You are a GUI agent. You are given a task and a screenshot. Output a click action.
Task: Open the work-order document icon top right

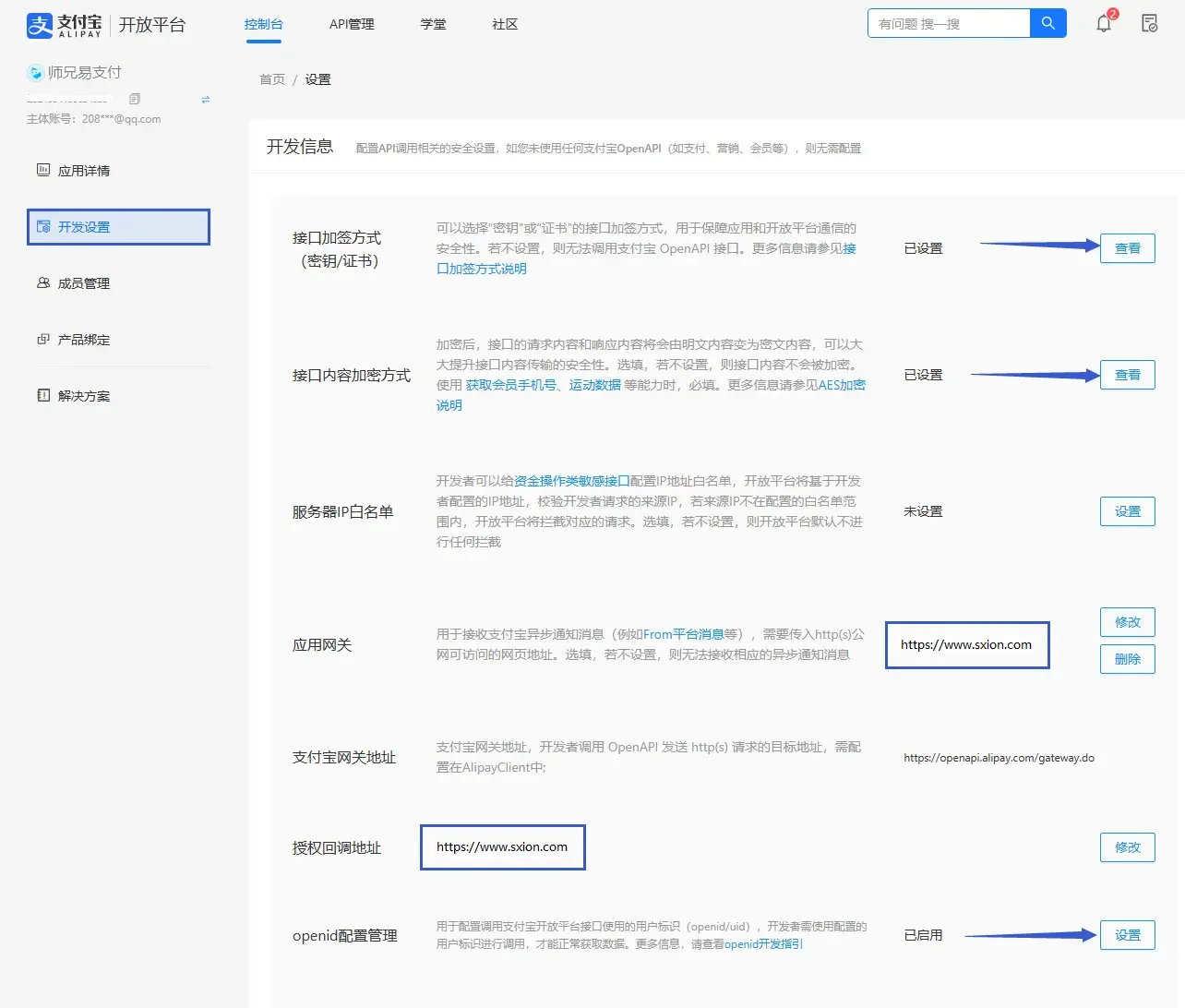pyautogui.click(x=1149, y=25)
